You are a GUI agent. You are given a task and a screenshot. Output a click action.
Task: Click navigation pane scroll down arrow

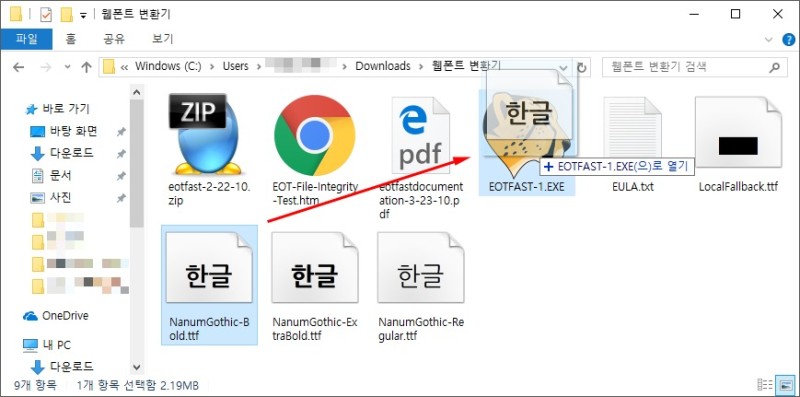(136, 366)
